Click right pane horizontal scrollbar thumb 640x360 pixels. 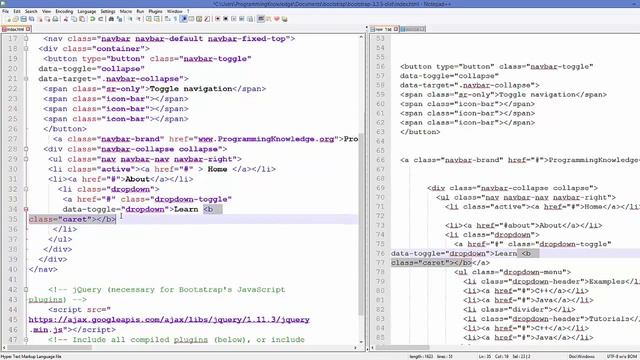tap(402, 348)
